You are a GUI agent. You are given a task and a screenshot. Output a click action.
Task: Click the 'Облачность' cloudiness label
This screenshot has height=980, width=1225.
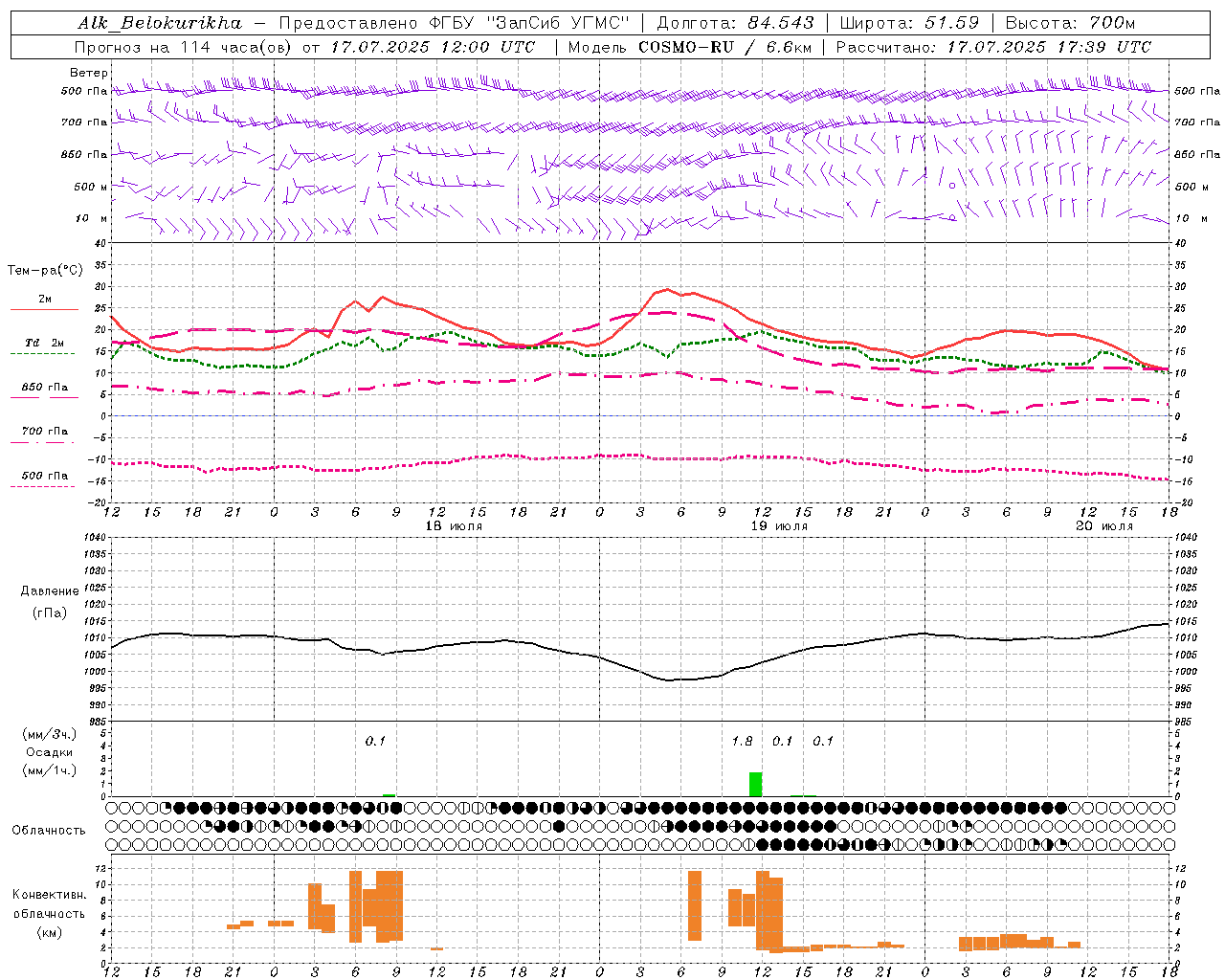tap(49, 831)
